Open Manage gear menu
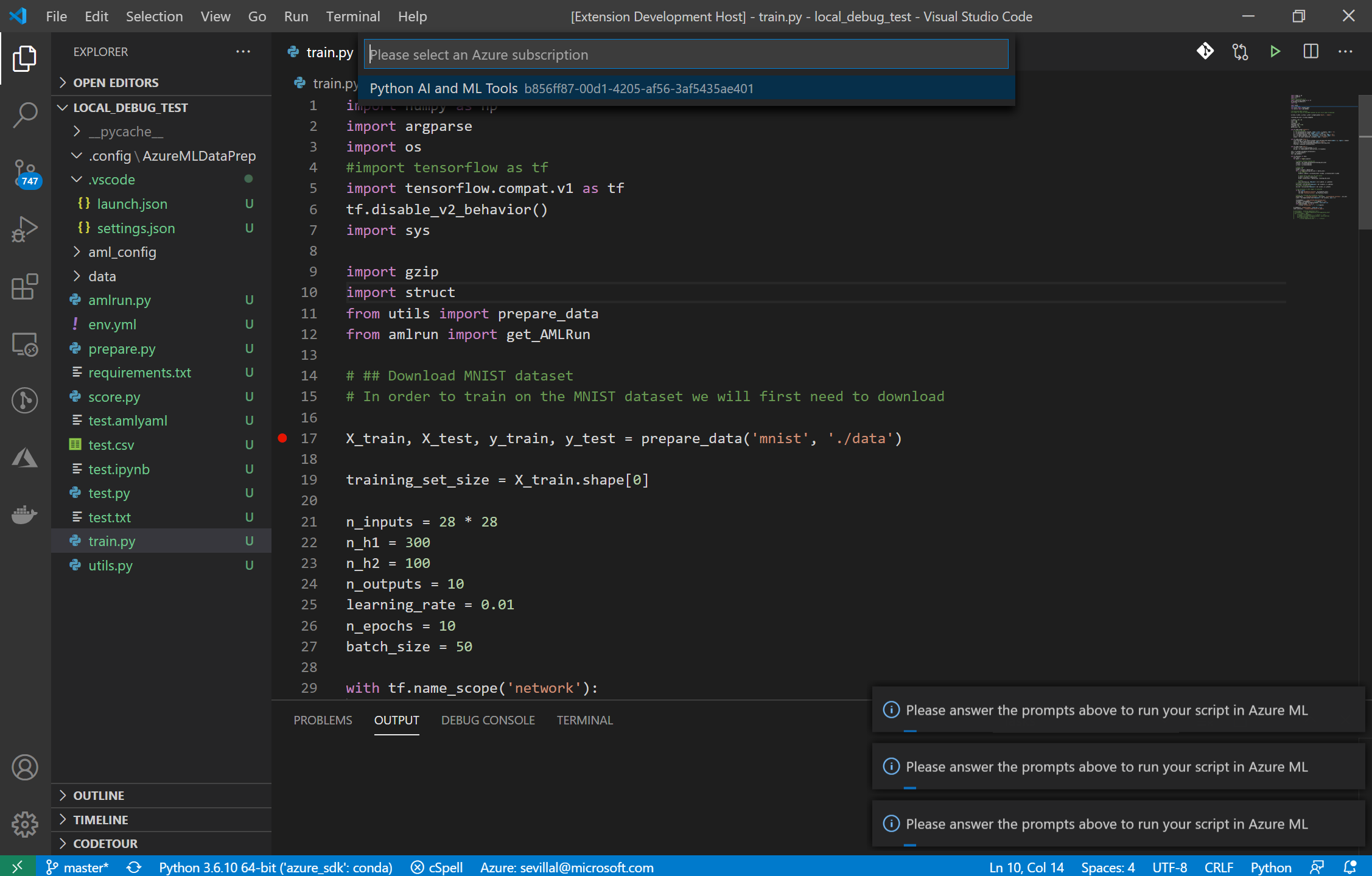The image size is (1372, 876). tap(25, 824)
